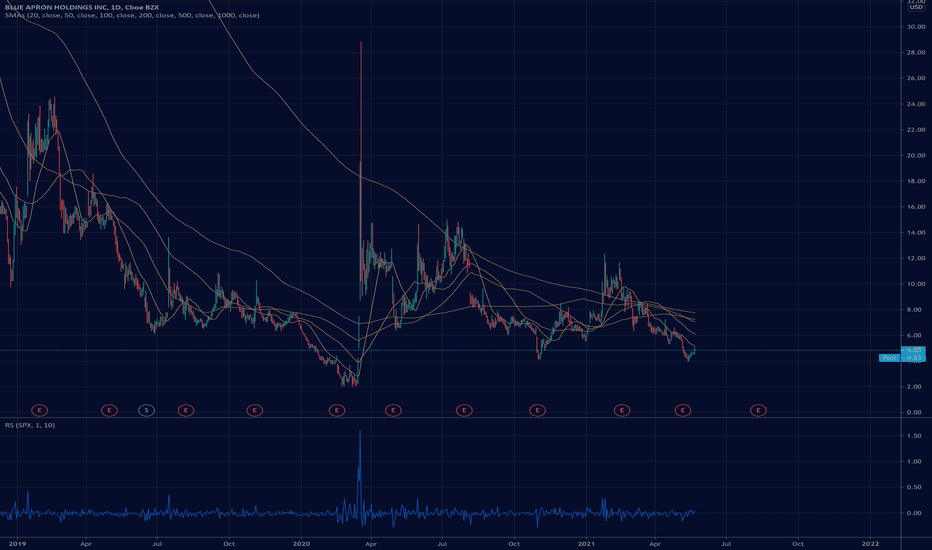Click the S split marker
The image size is (932, 550).
[147, 410]
